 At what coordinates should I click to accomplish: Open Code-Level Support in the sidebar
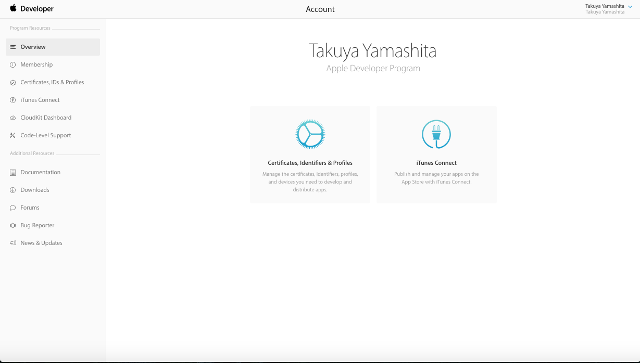46,135
